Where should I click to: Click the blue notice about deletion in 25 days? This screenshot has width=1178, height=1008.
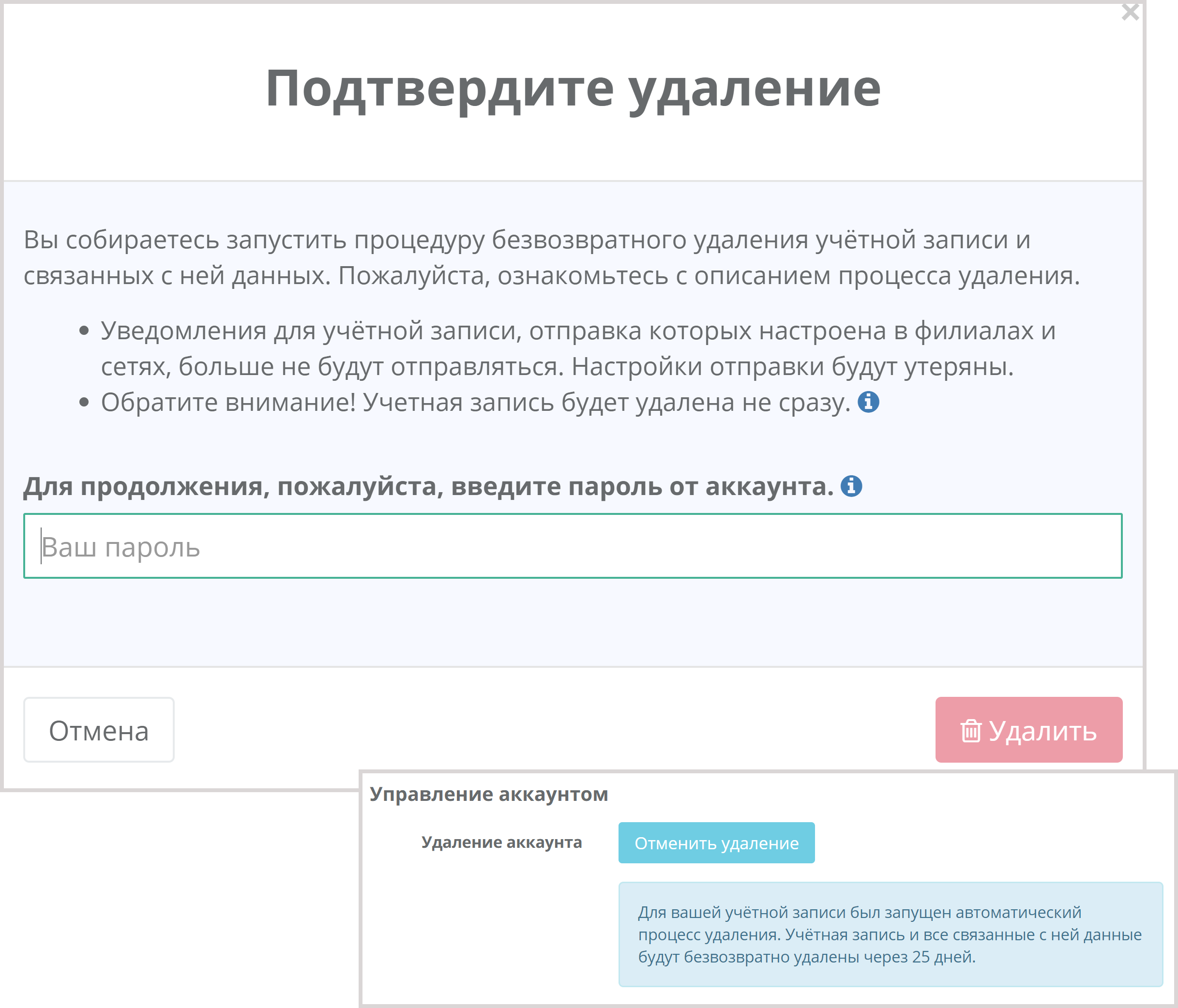click(891, 934)
